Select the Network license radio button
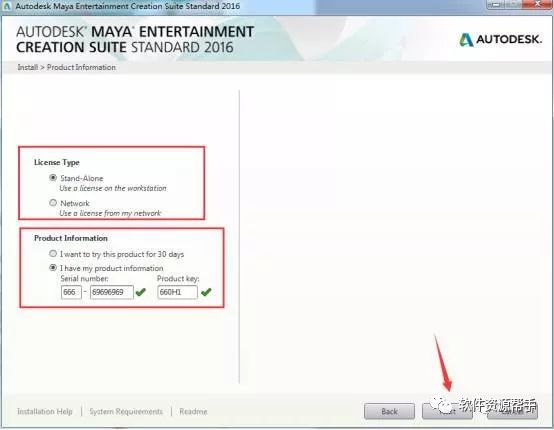Image resolution: width=554 pixels, height=430 pixels. click(53, 203)
